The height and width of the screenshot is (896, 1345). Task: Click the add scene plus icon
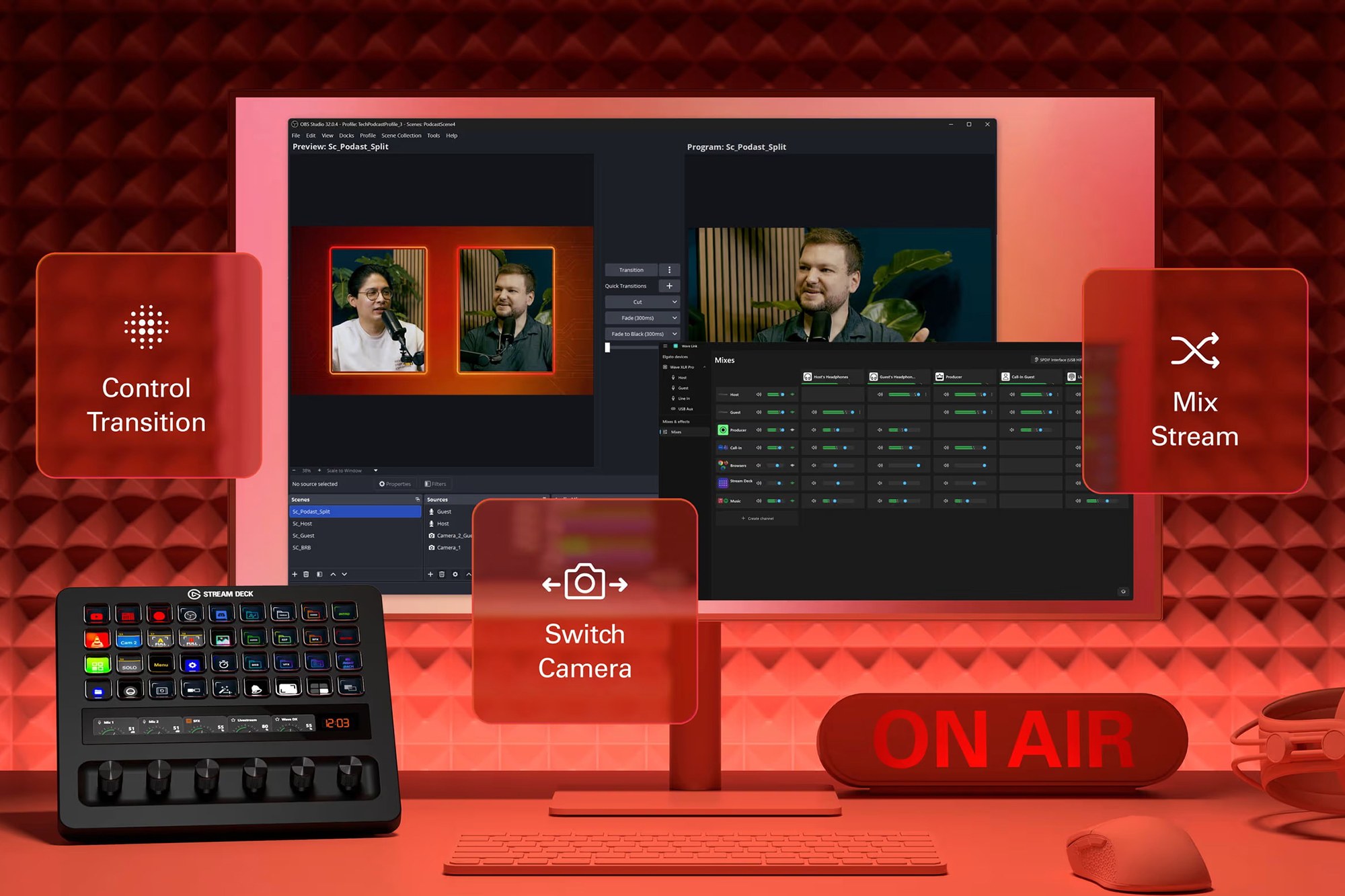[295, 574]
